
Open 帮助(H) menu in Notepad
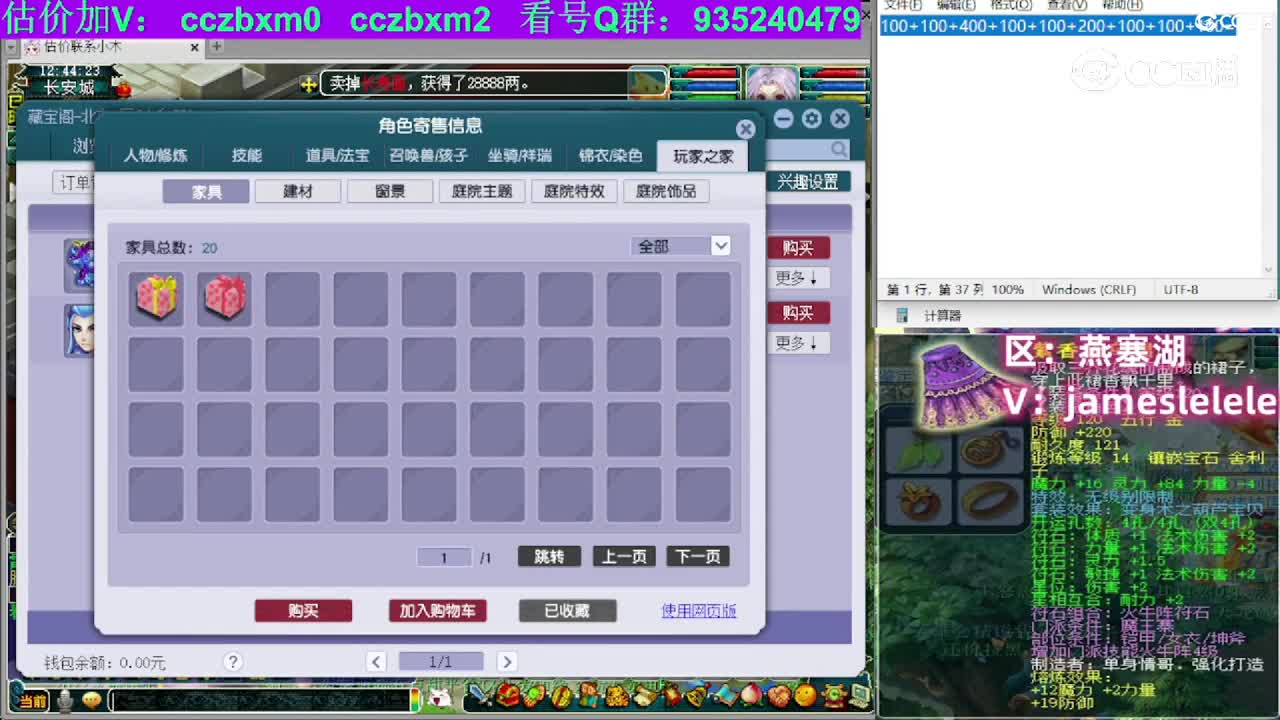click(1121, 5)
